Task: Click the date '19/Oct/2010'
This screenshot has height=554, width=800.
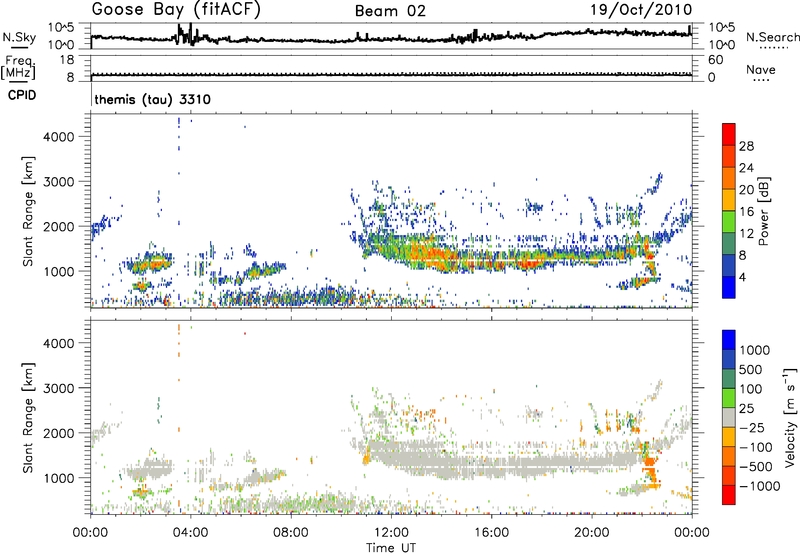Action: [641, 10]
